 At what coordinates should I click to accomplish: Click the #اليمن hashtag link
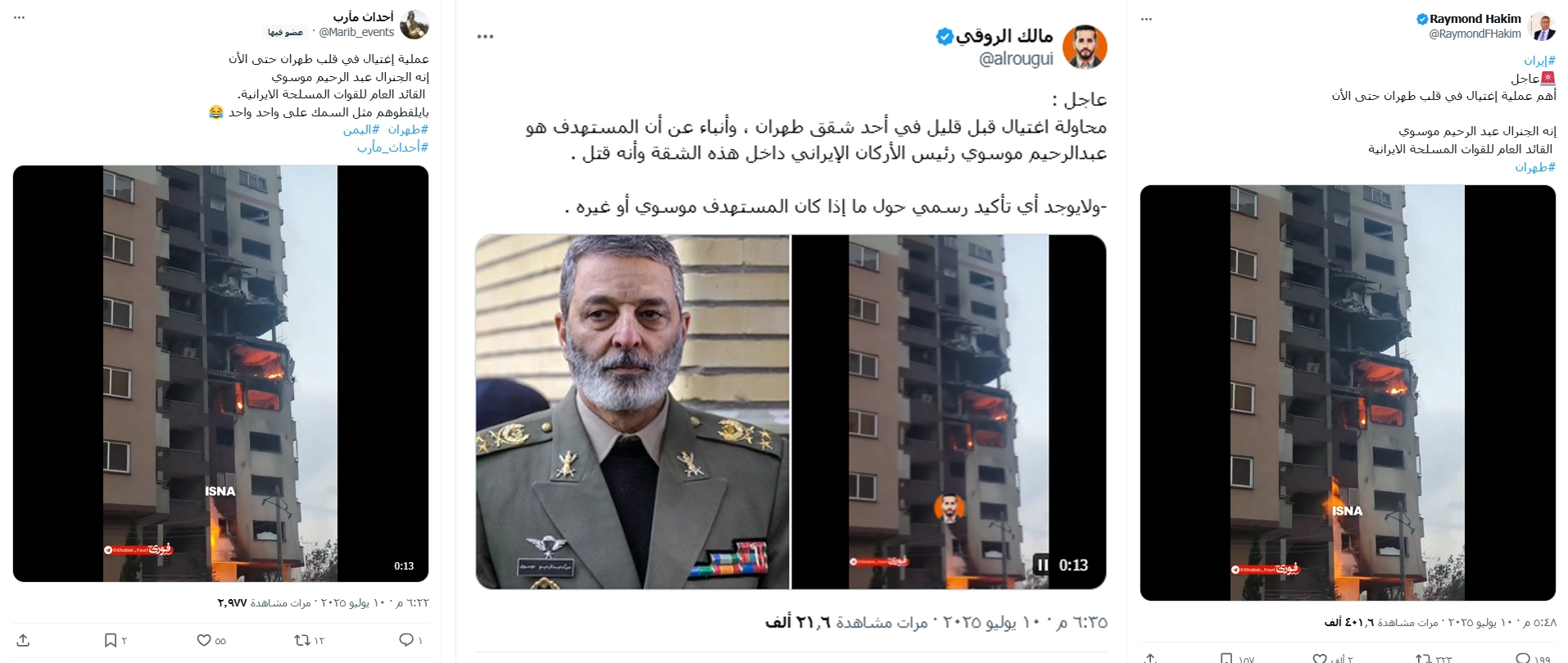(x=361, y=129)
